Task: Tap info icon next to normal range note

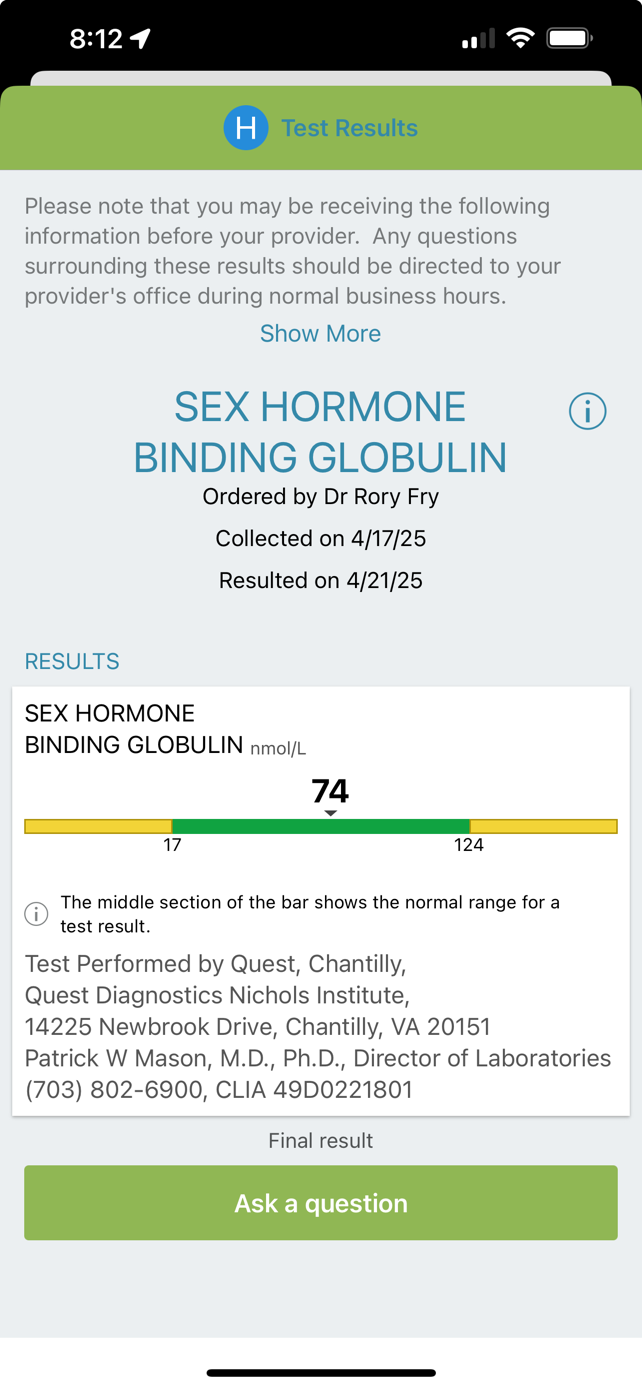Action: pyautogui.click(x=36, y=914)
